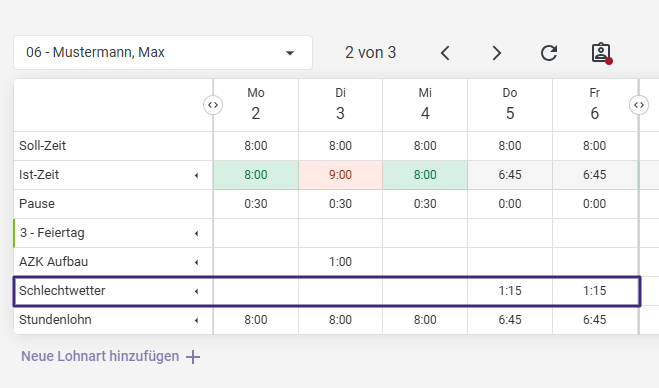Click the red Ist-Zeit 9:00 cell on Tuesday

(x=340, y=175)
